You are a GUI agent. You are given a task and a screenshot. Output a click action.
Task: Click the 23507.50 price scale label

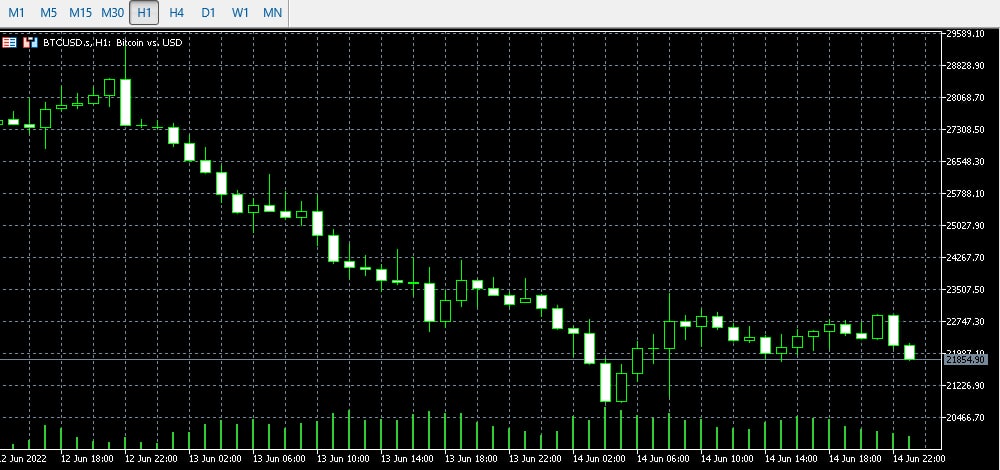[966, 290]
